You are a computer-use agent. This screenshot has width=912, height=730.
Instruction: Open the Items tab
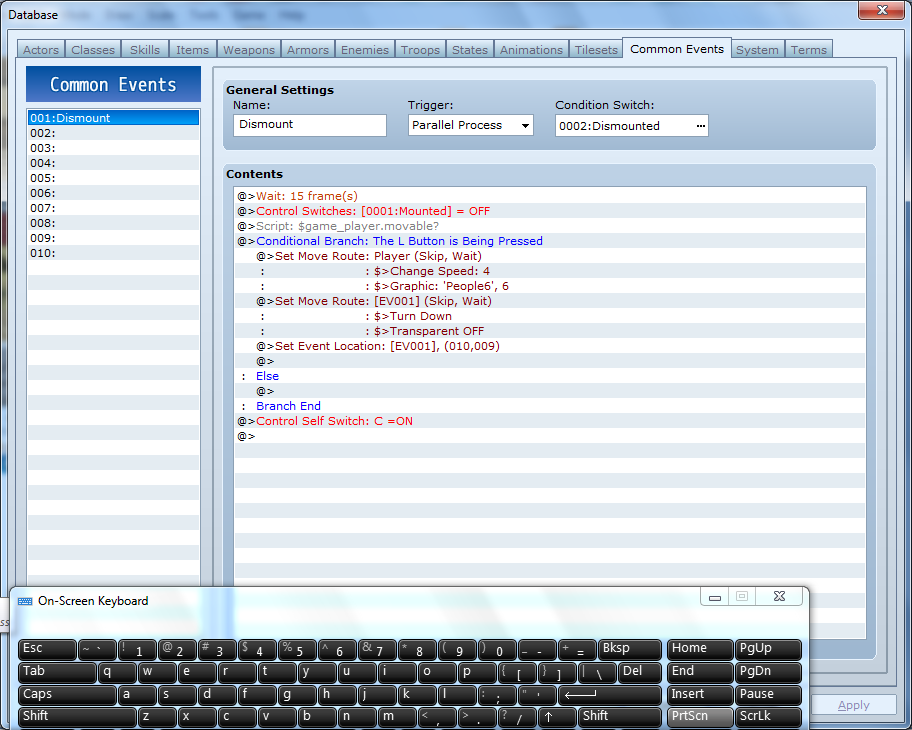[193, 49]
